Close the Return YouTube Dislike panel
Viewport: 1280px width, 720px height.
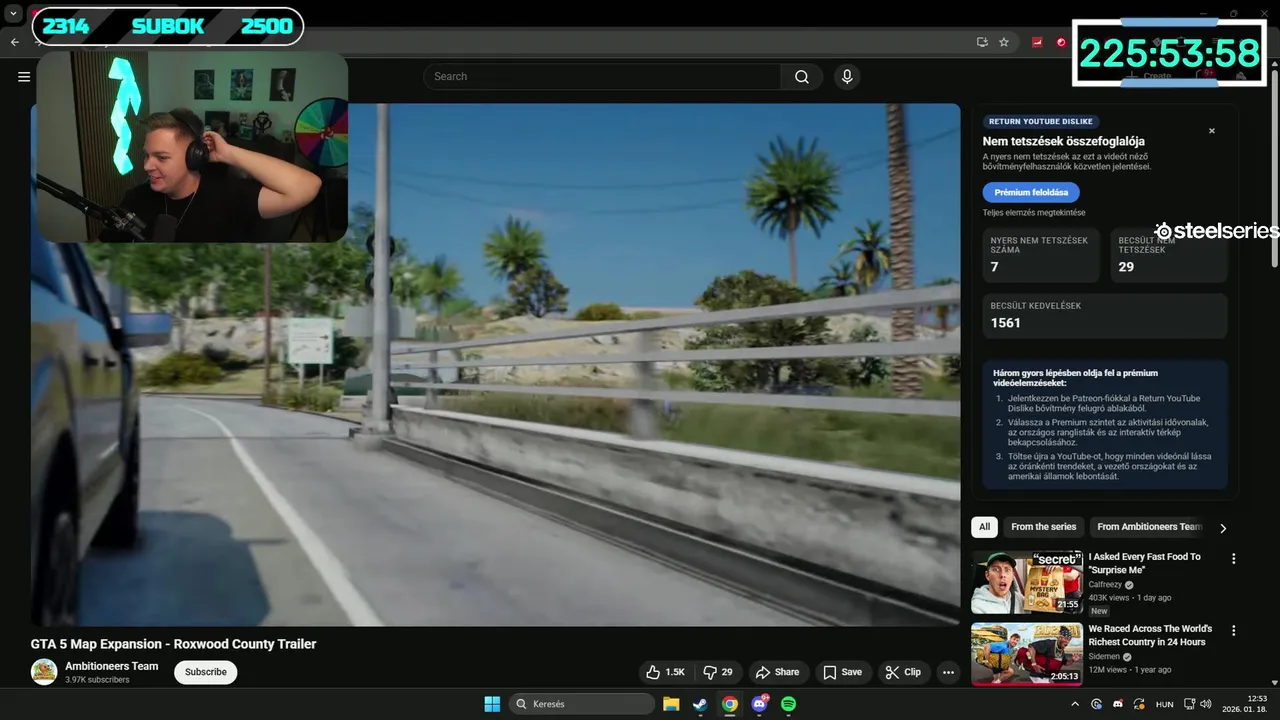[x=1211, y=131]
